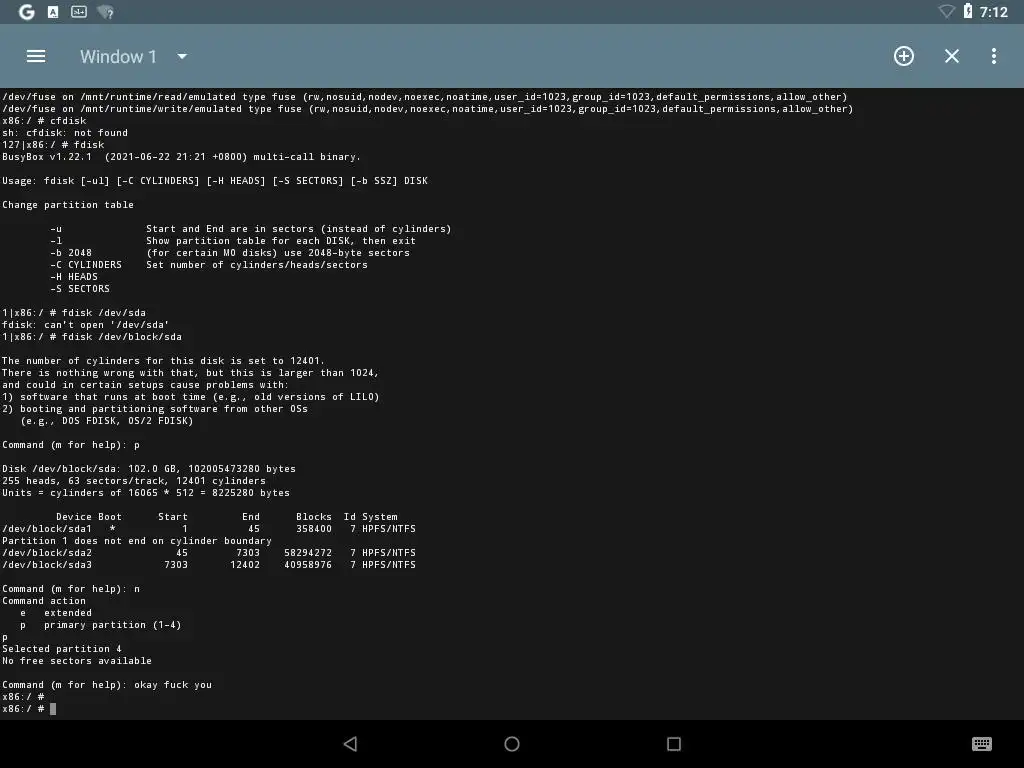The height and width of the screenshot is (768, 1024).
Task: Open the three-dot overflow menu
Action: click(994, 56)
